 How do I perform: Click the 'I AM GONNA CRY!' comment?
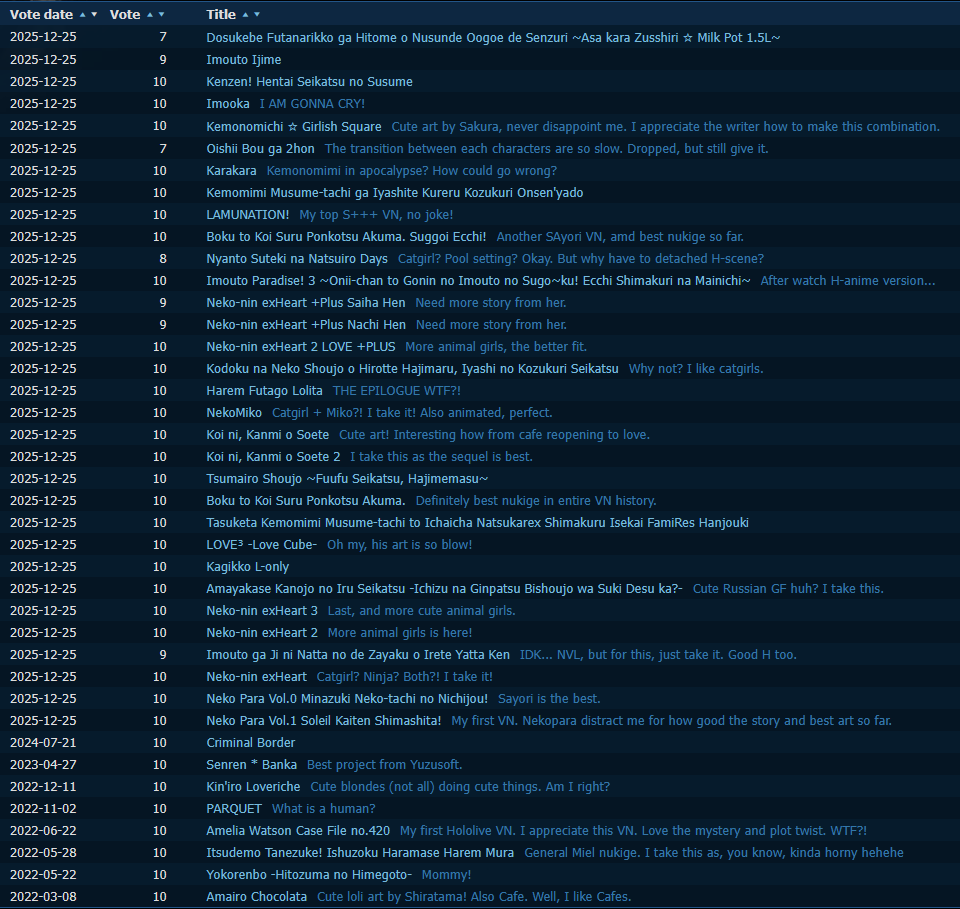click(x=312, y=103)
